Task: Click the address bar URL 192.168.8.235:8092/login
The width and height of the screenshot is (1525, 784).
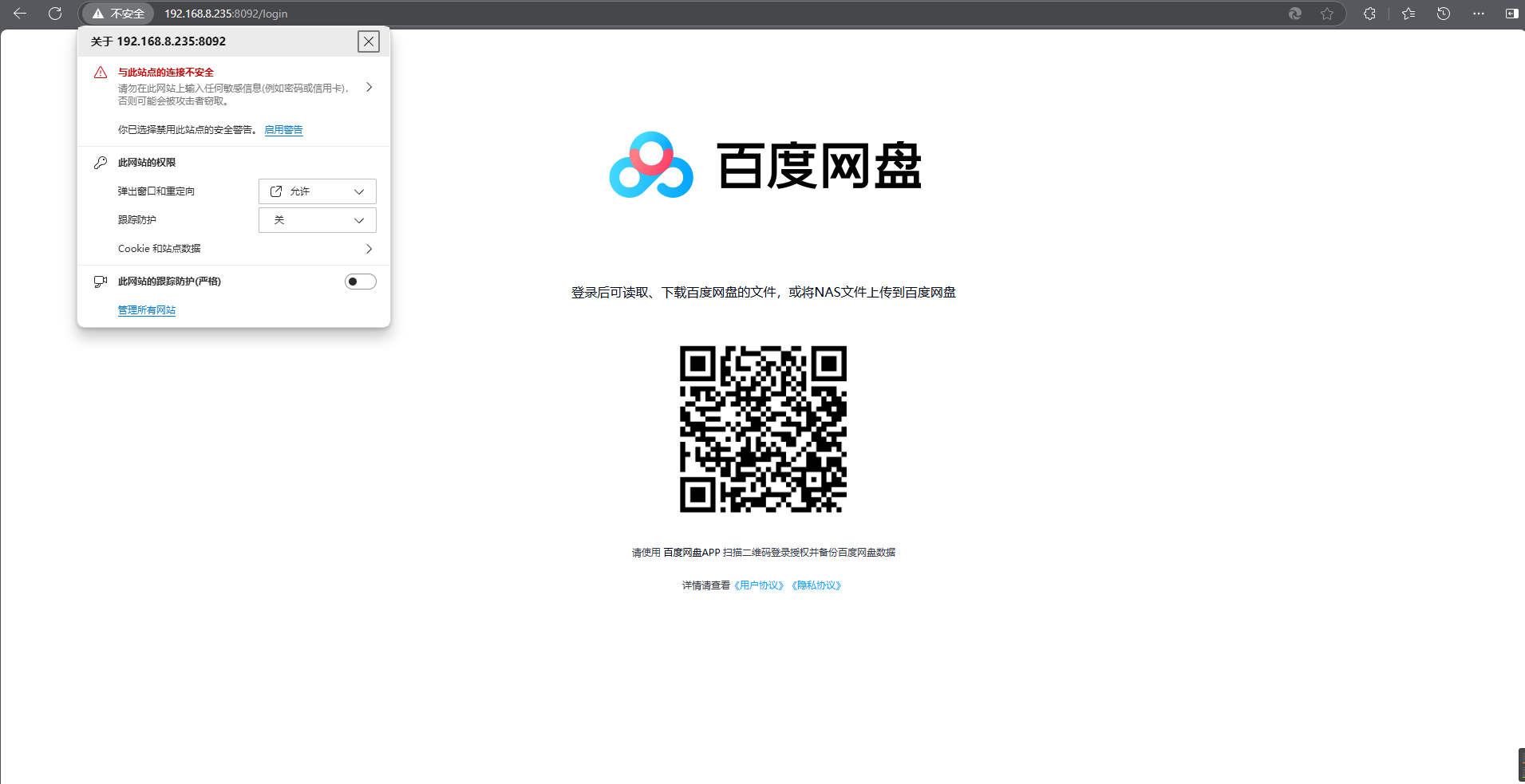Action: [226, 14]
